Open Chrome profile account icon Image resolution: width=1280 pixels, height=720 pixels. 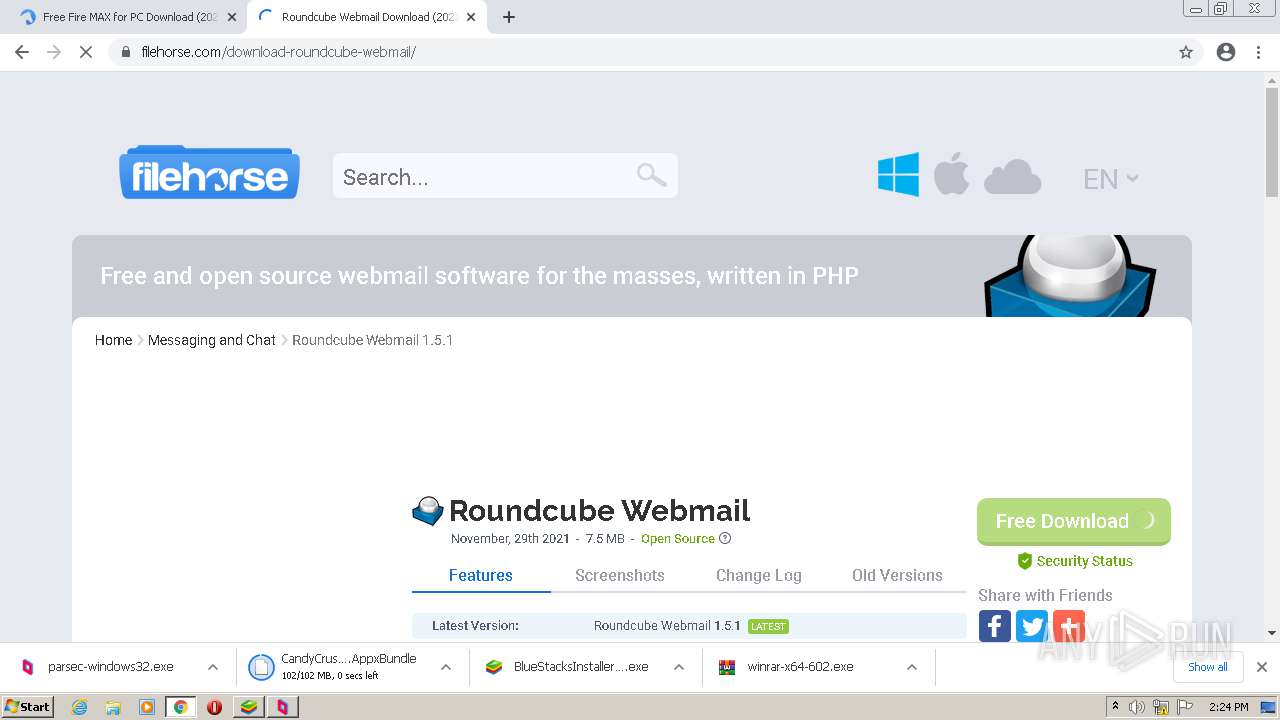(1226, 52)
